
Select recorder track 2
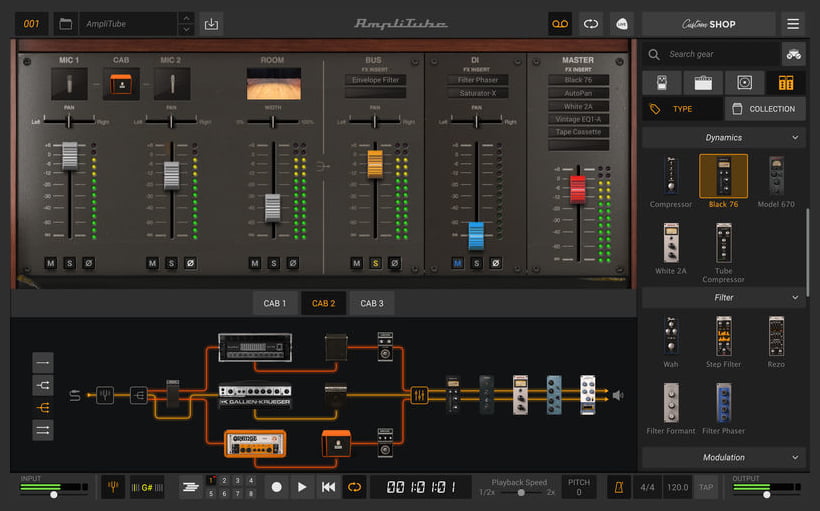pos(224,480)
